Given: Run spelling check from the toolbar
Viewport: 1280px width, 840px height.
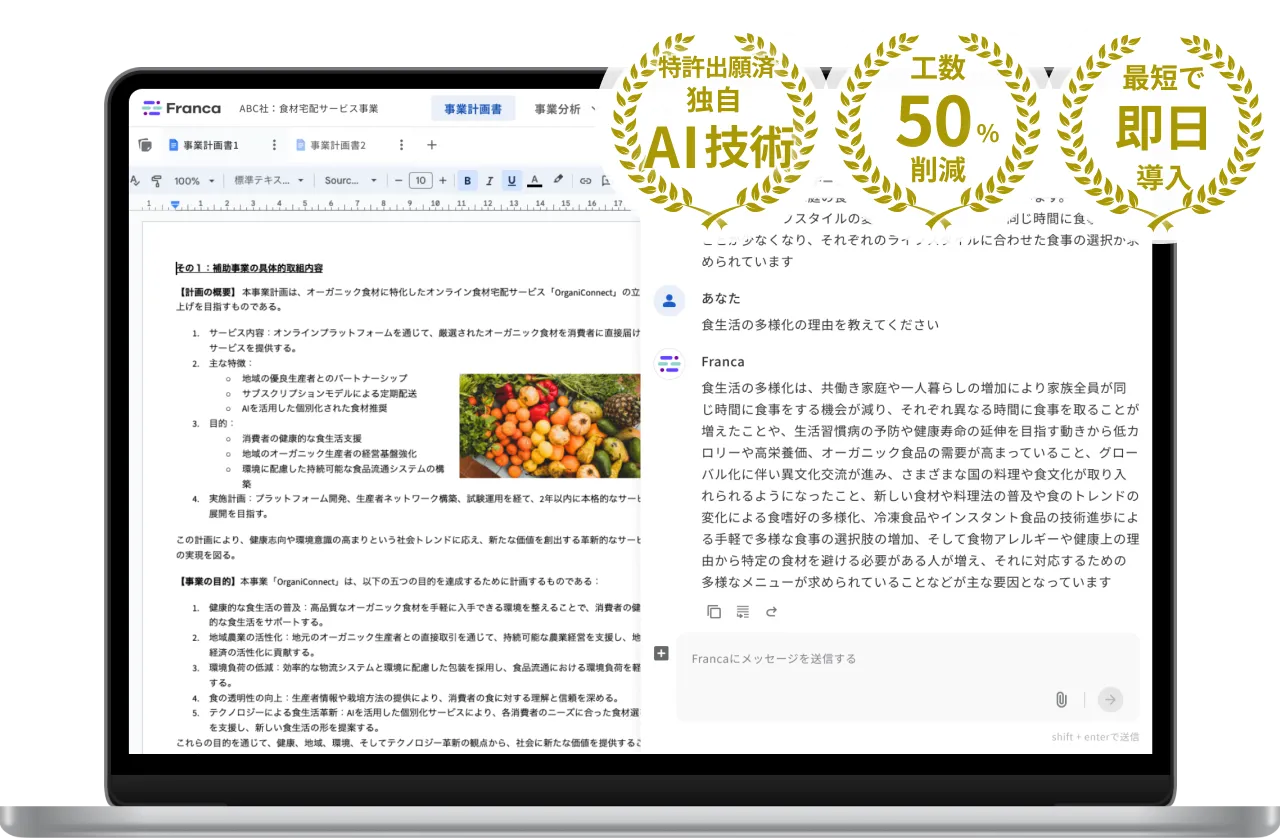Looking at the screenshot, I should 135,180.
